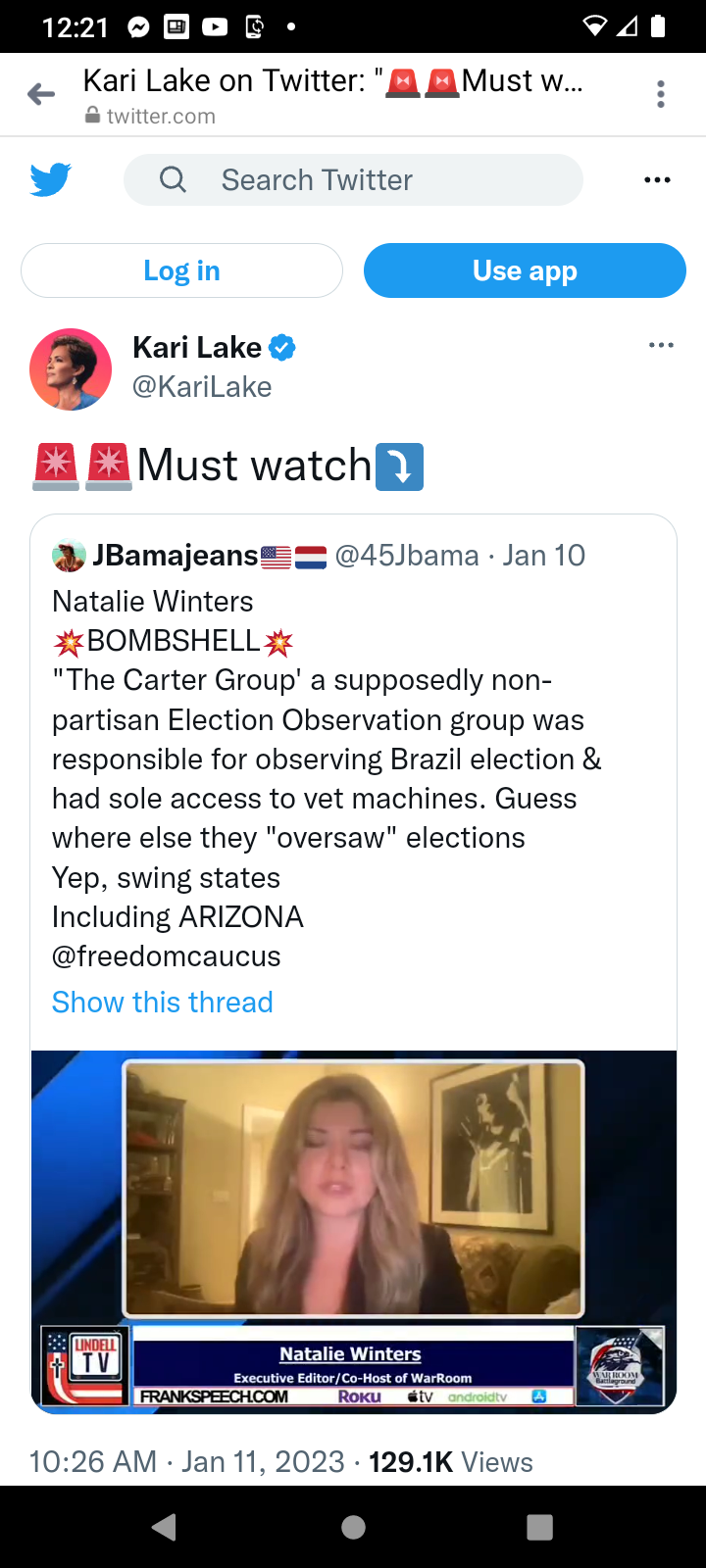Tap the browser back arrow
706x1568 pixels.
point(41,94)
